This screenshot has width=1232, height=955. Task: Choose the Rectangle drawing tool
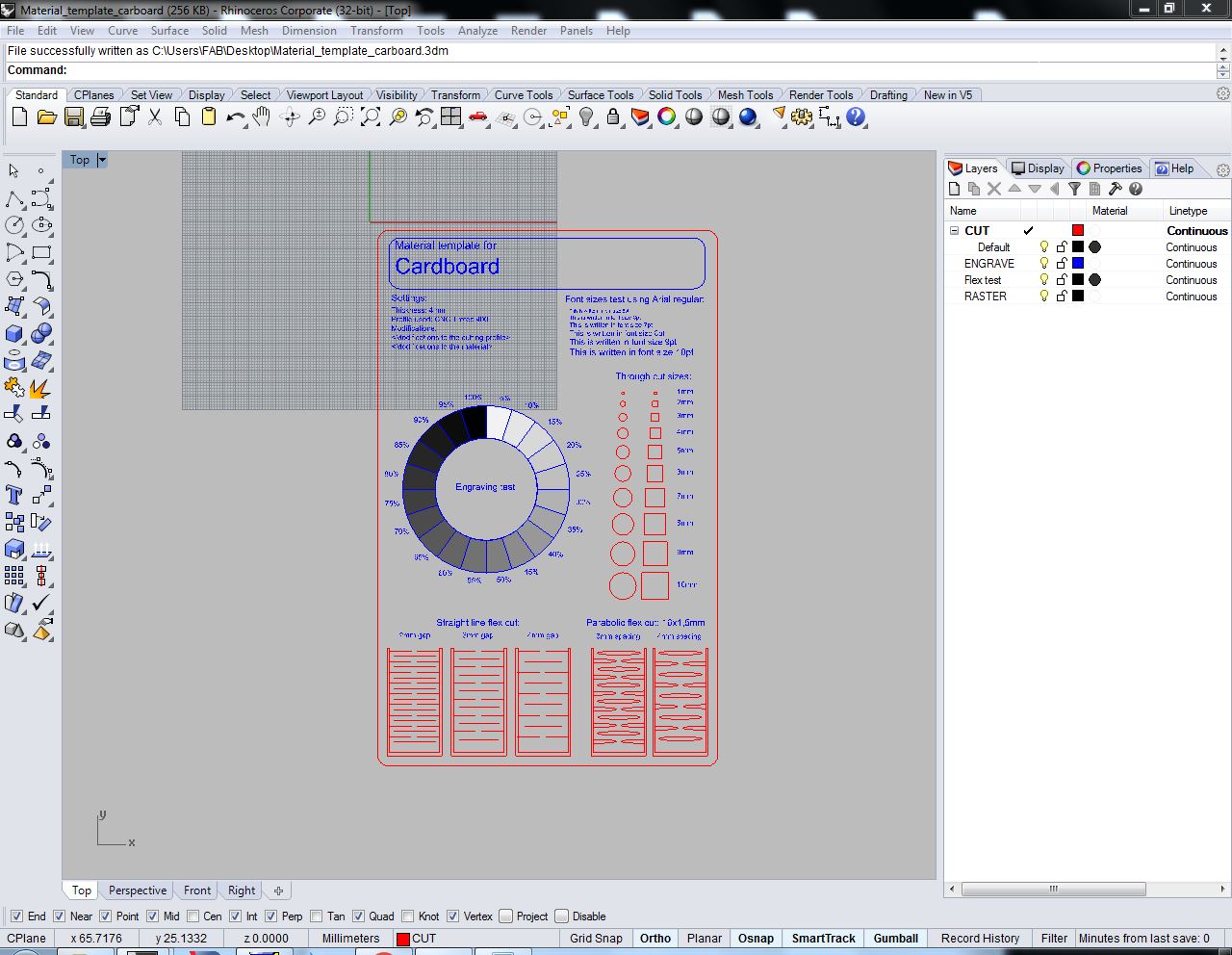pyautogui.click(x=41, y=253)
